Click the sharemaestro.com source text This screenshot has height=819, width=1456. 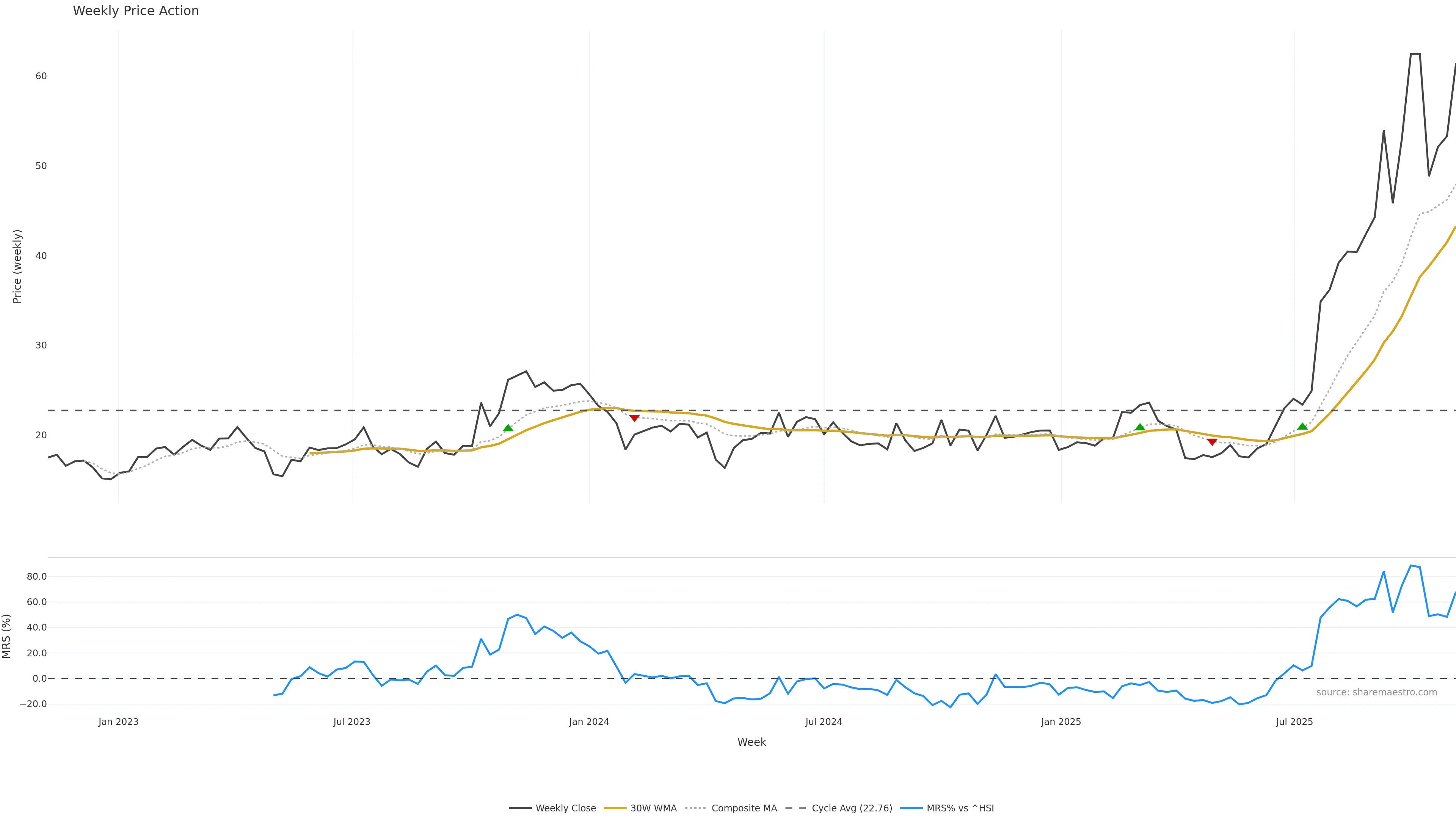pyautogui.click(x=1376, y=692)
